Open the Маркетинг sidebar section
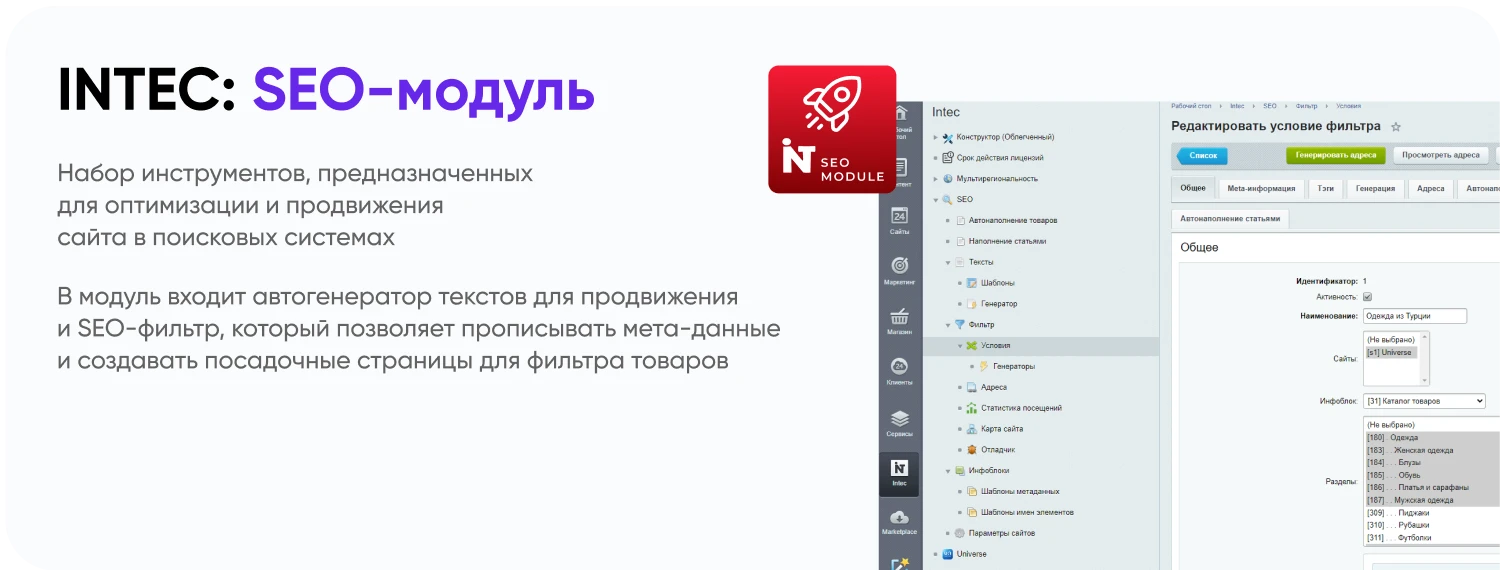 tap(899, 270)
